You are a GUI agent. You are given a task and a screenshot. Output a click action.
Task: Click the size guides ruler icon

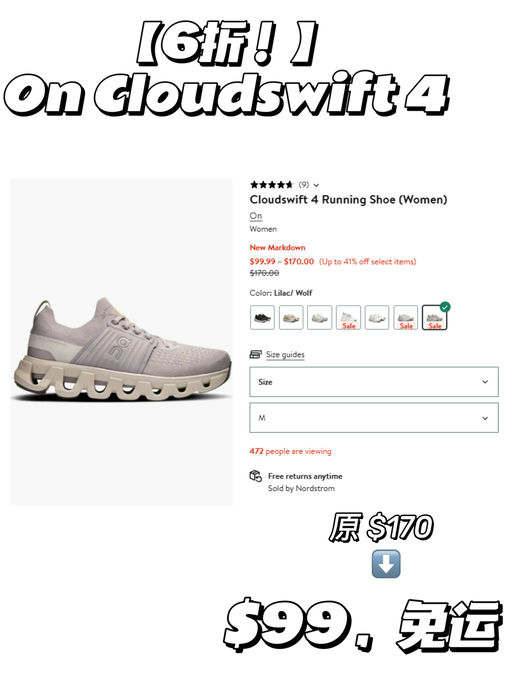pos(255,354)
